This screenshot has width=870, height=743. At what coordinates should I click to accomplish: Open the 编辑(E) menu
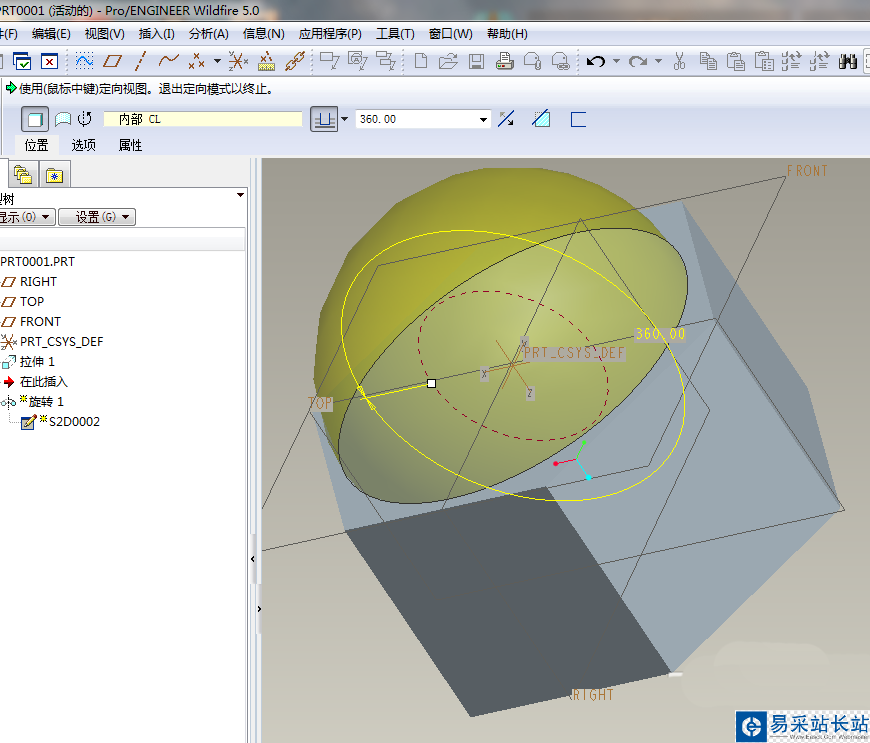click(x=51, y=34)
